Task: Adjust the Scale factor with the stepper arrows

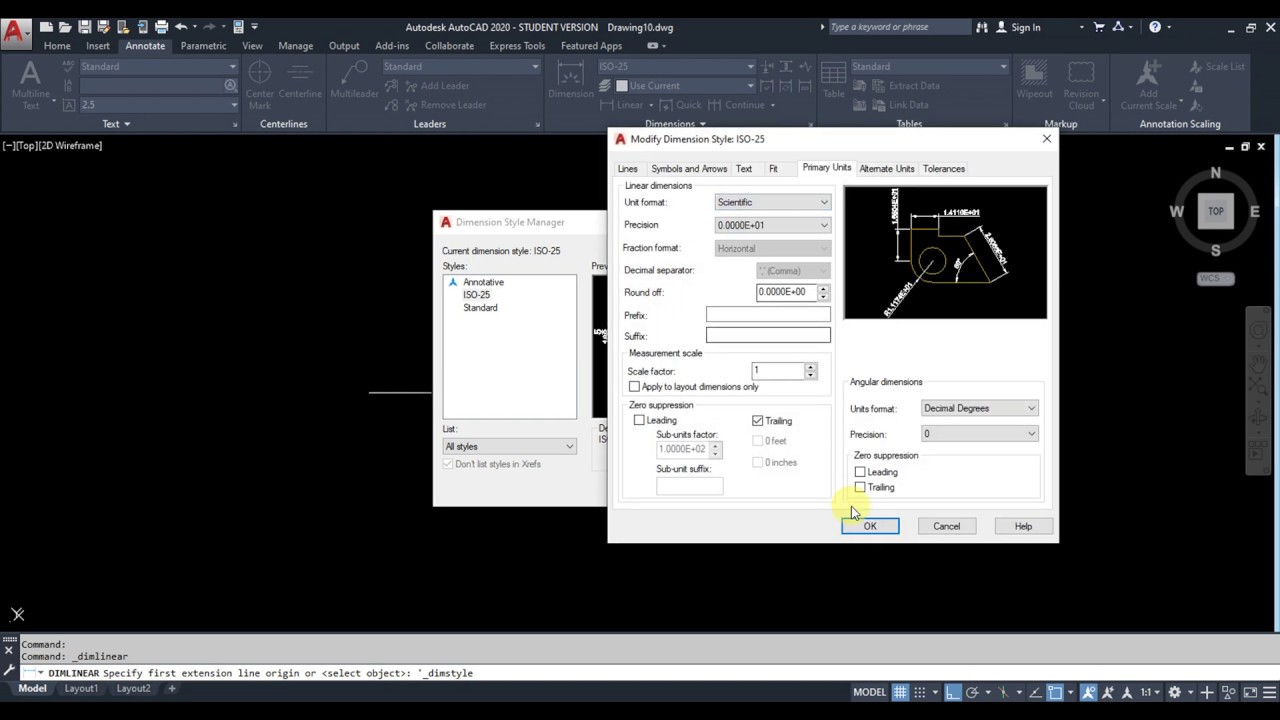Action: pyautogui.click(x=810, y=371)
